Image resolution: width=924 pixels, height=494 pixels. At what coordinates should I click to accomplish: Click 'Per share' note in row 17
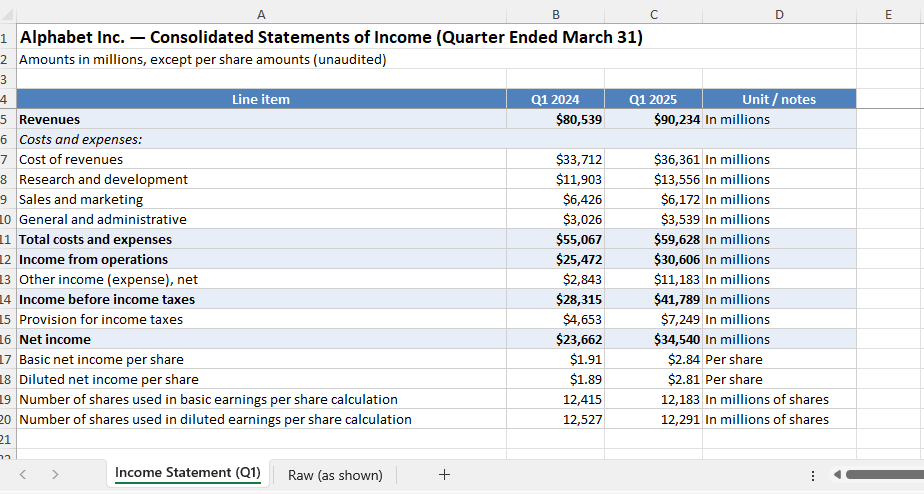pos(779,360)
